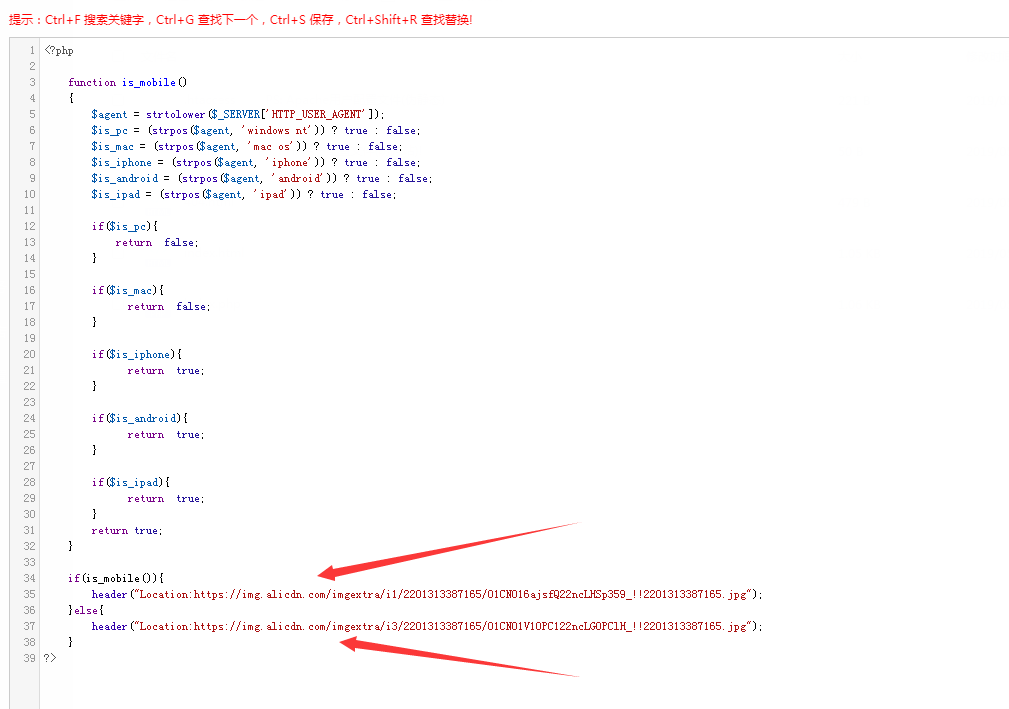Screen dimensions: 1009x709
Task: Click the }else{ line
Action: [x=86, y=610]
